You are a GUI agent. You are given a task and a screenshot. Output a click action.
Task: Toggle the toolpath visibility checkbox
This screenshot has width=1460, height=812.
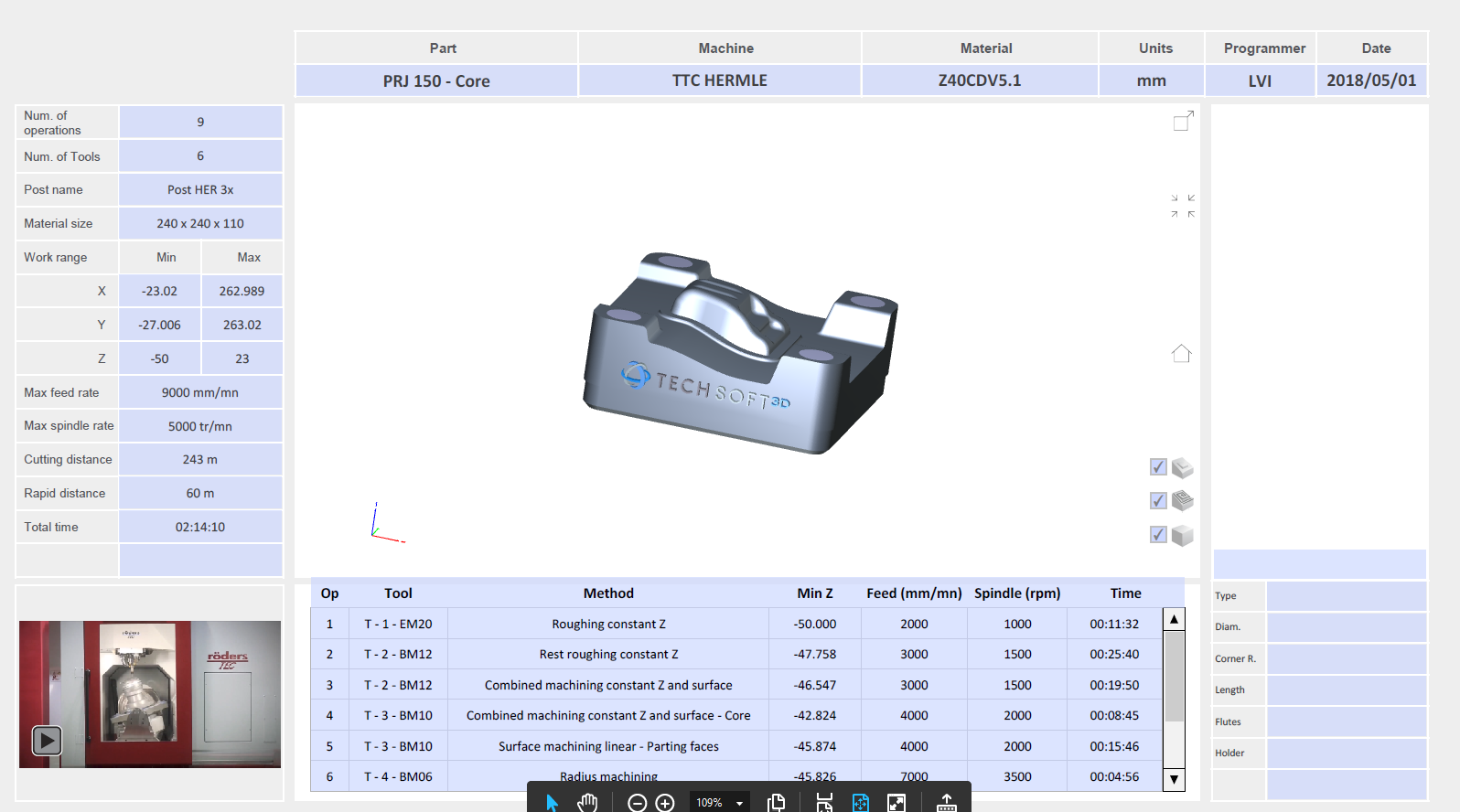(1158, 501)
